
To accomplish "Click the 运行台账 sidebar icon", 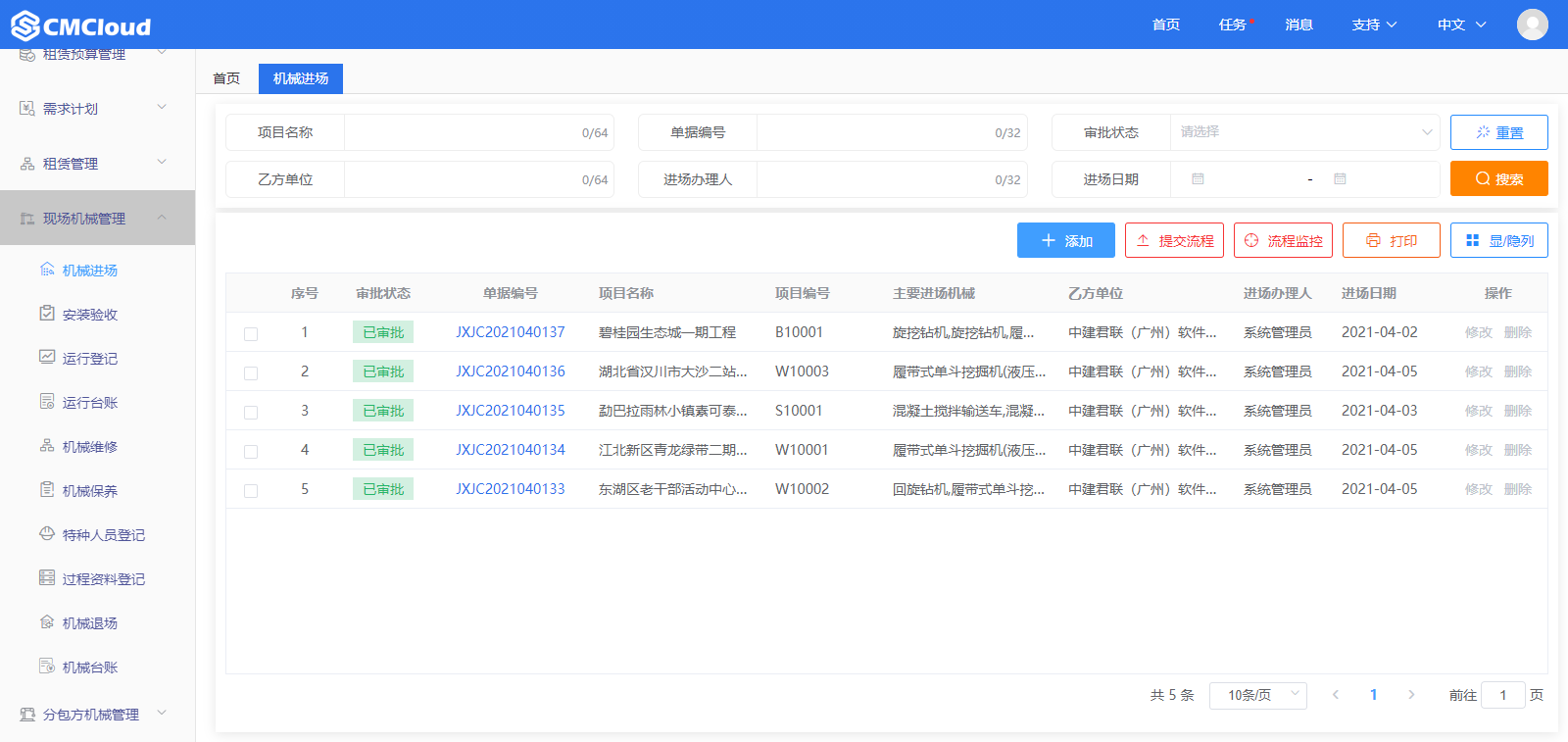I will (47, 401).
